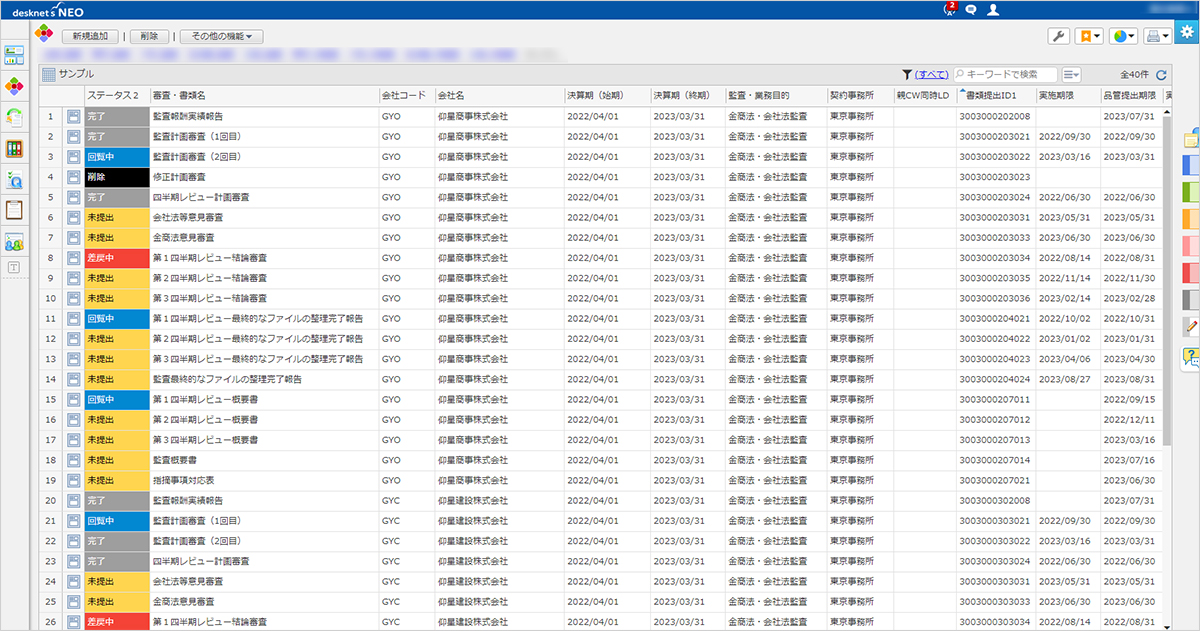Expand the printer options dropdown

(1158, 36)
